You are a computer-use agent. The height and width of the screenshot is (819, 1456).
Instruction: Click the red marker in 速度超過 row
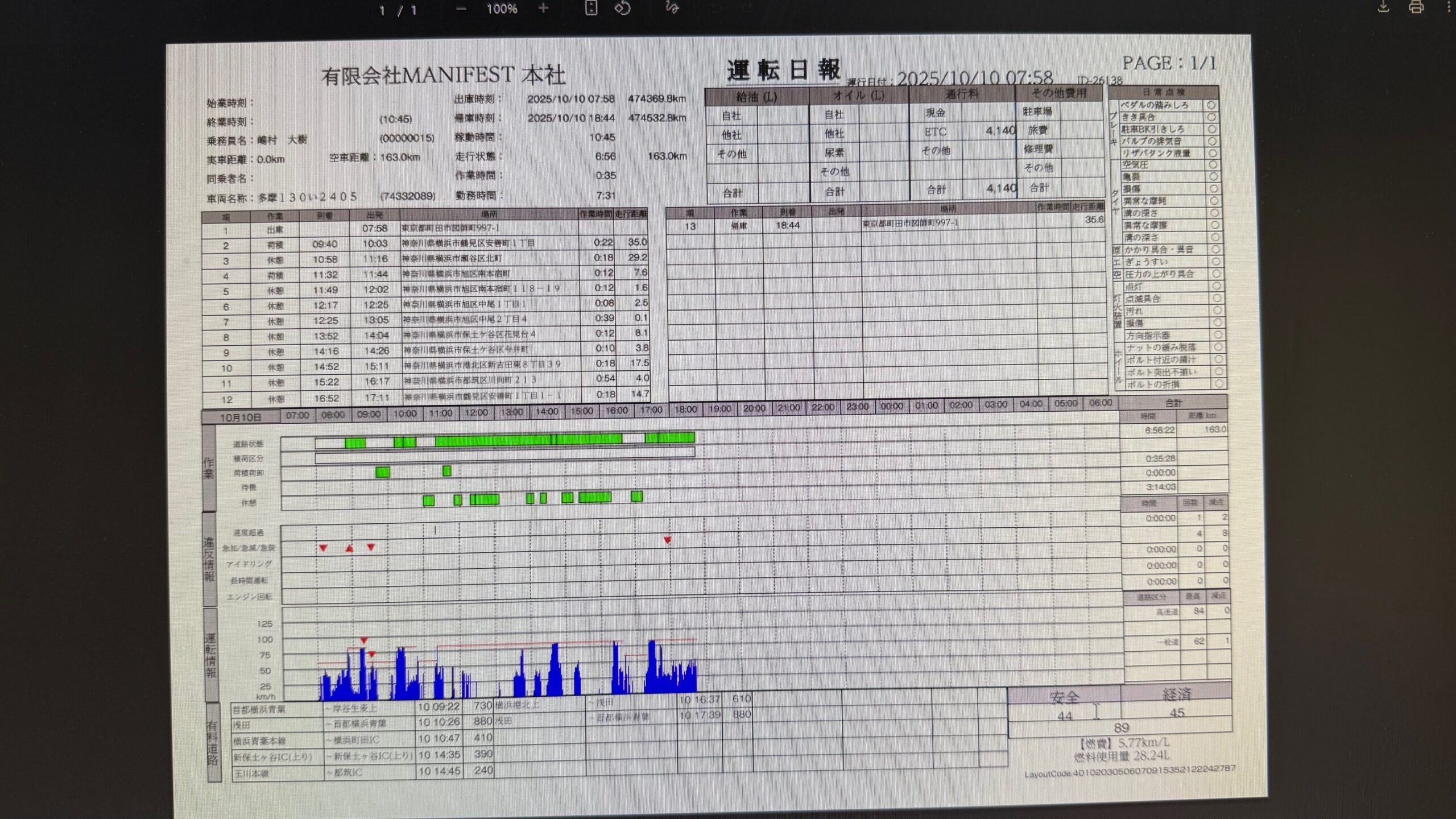coord(667,540)
